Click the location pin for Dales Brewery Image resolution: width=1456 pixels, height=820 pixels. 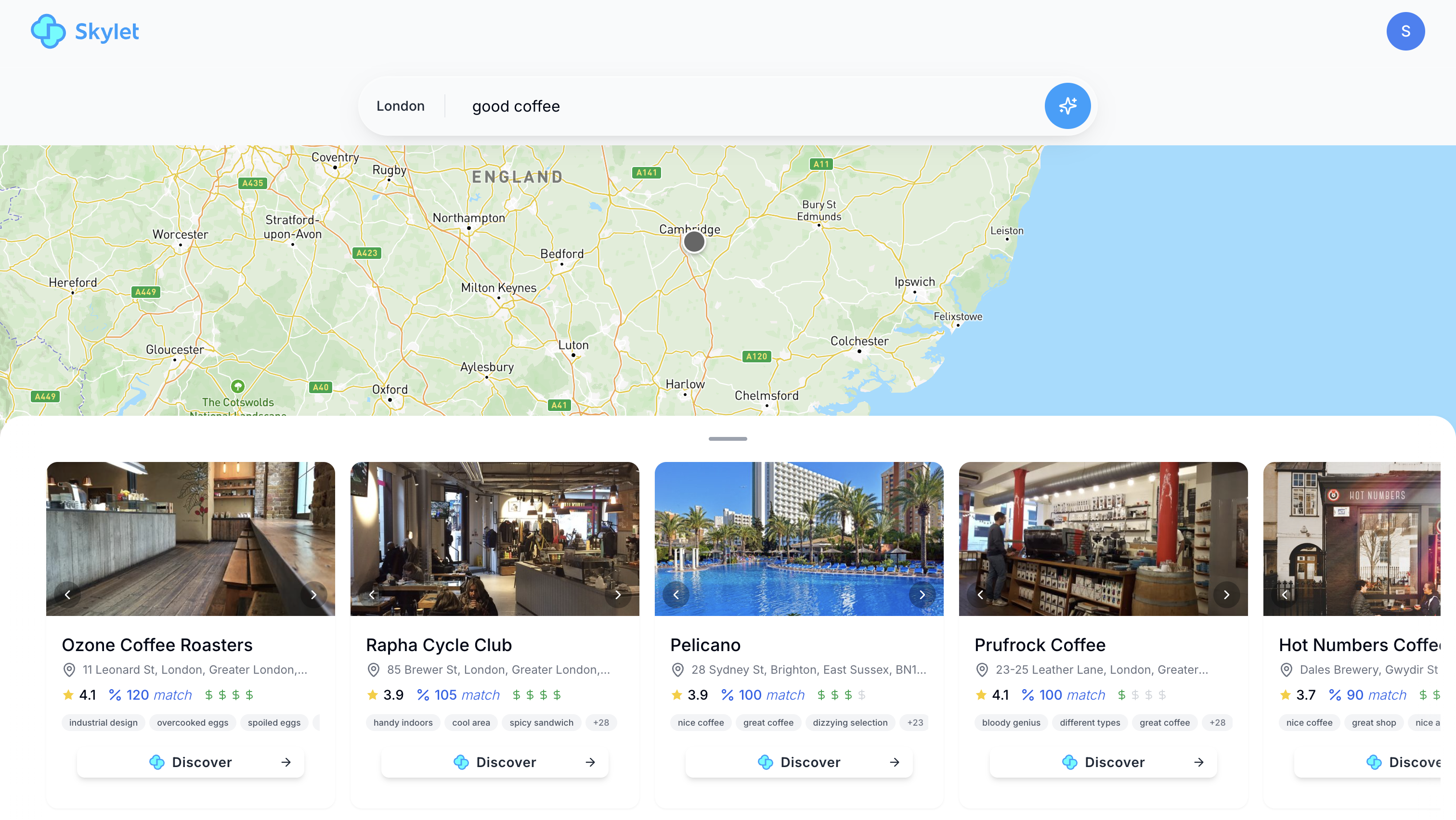1286,670
